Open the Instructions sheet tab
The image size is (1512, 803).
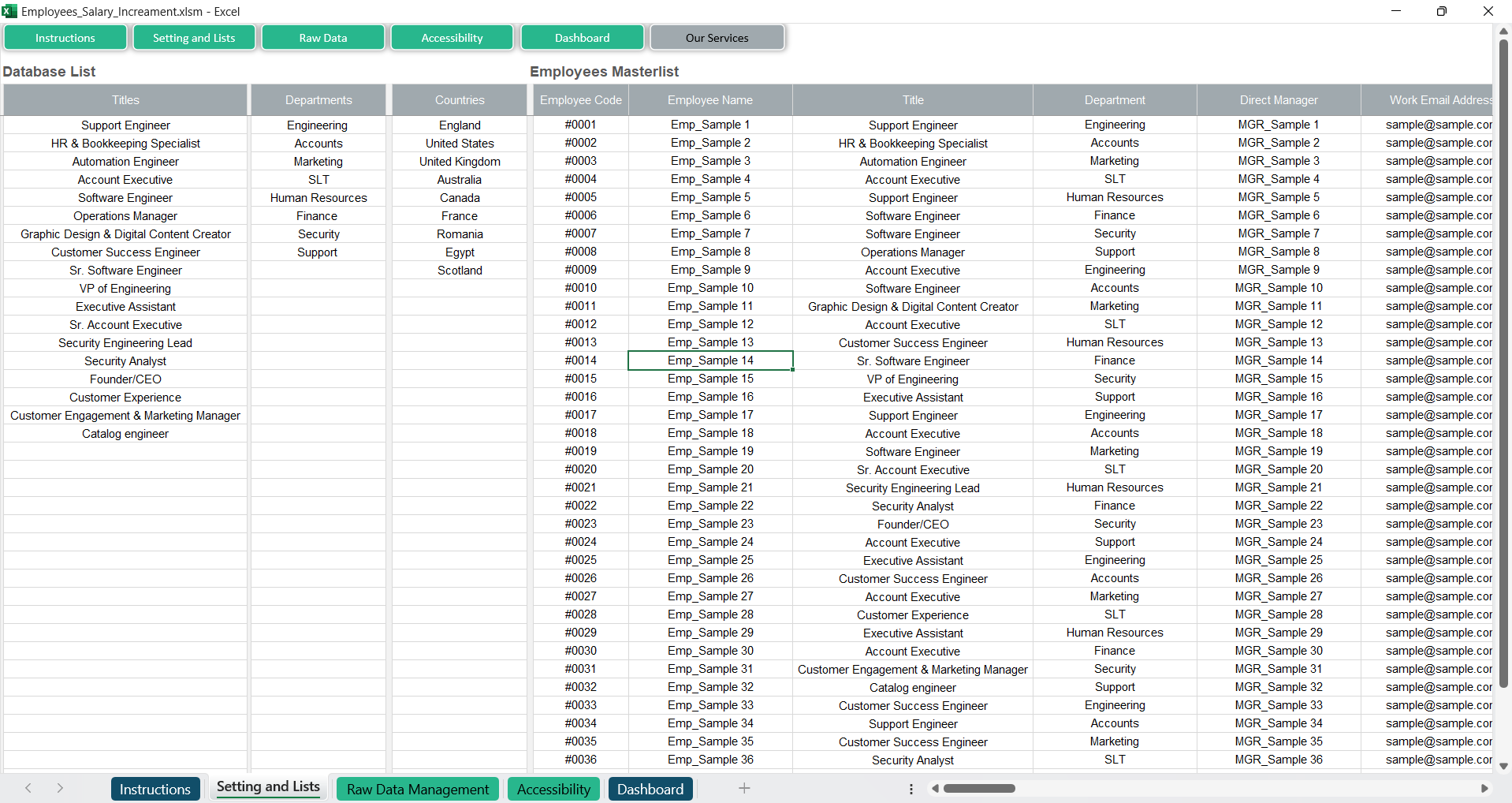155,789
